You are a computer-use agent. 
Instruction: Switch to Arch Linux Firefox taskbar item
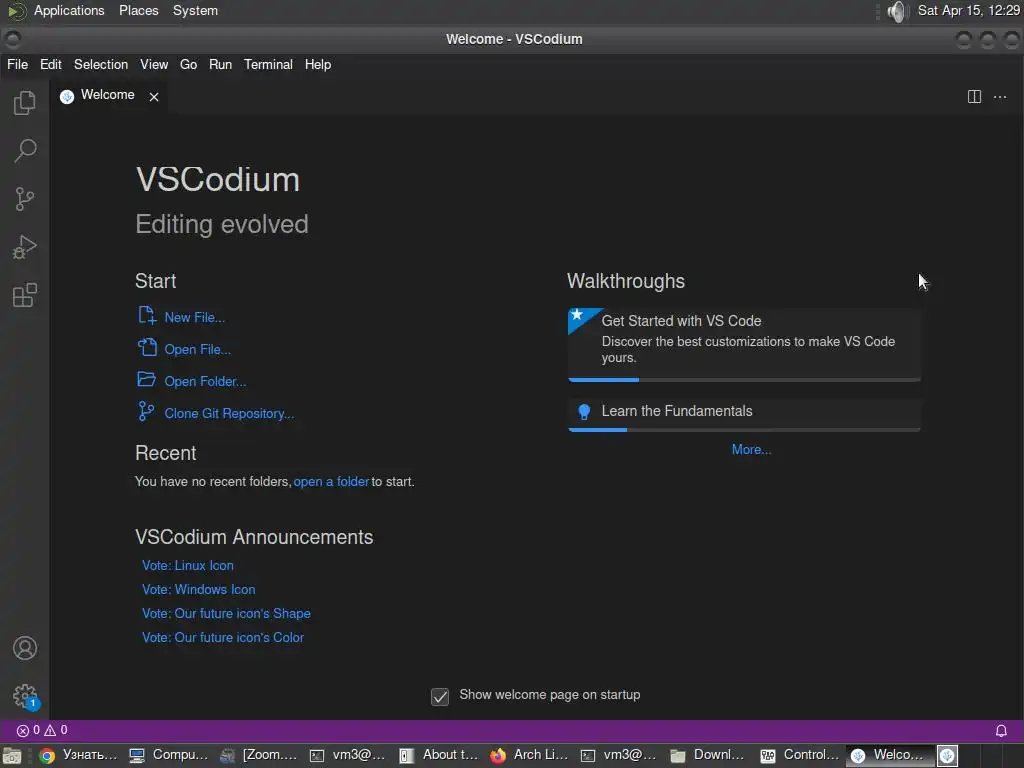[530, 755]
